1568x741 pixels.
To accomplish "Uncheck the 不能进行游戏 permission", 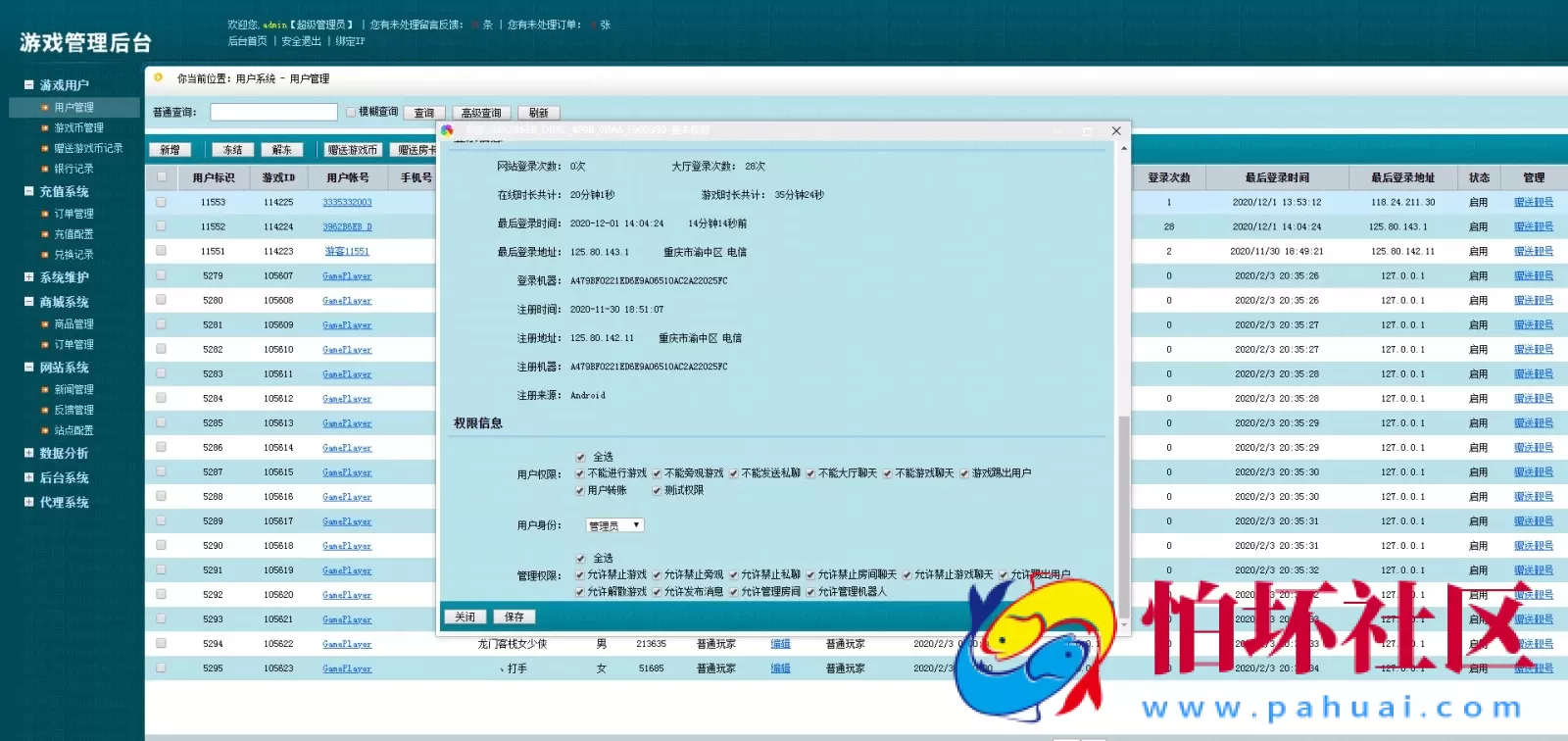I will (x=579, y=473).
